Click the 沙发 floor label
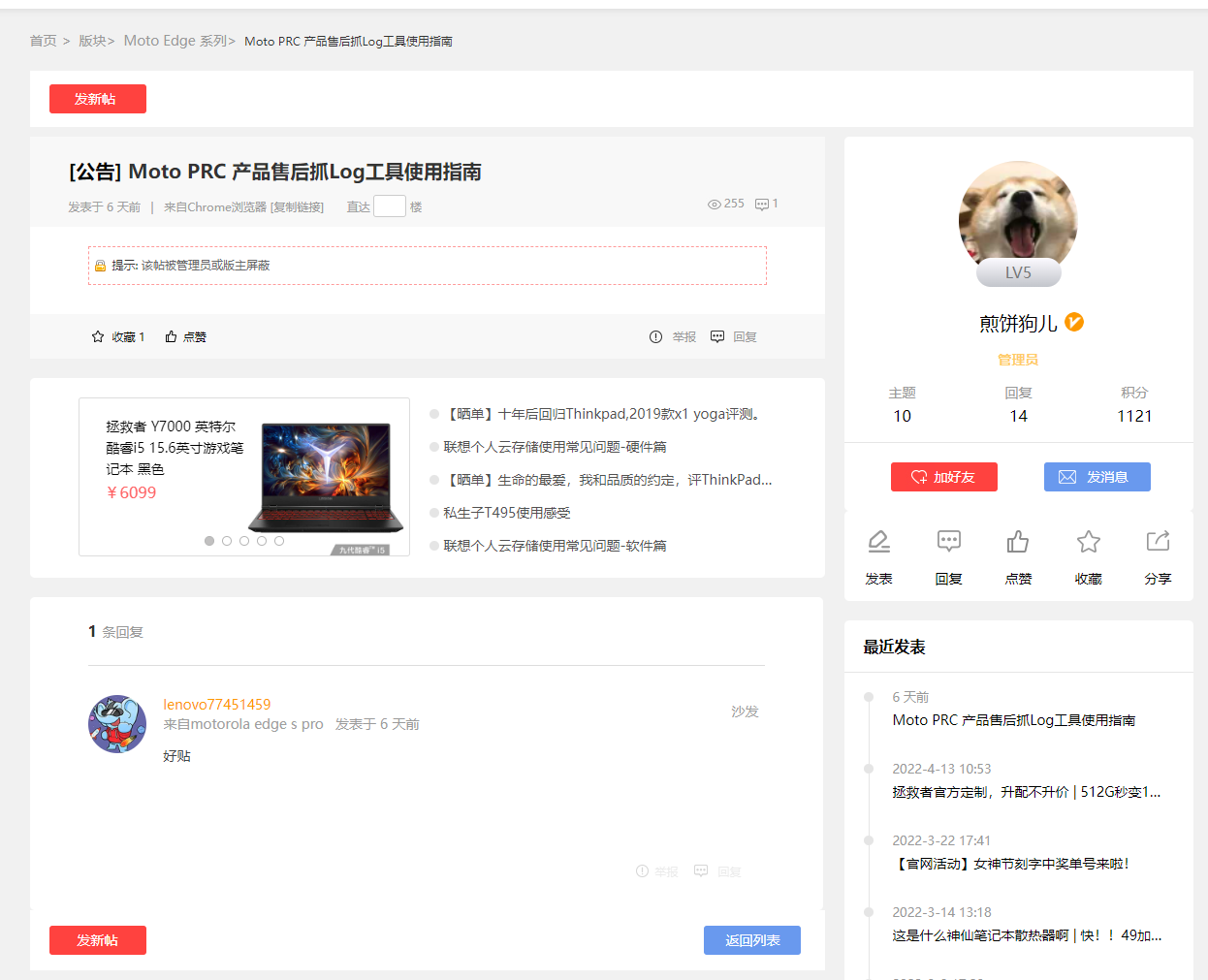The image size is (1208, 980). [745, 711]
